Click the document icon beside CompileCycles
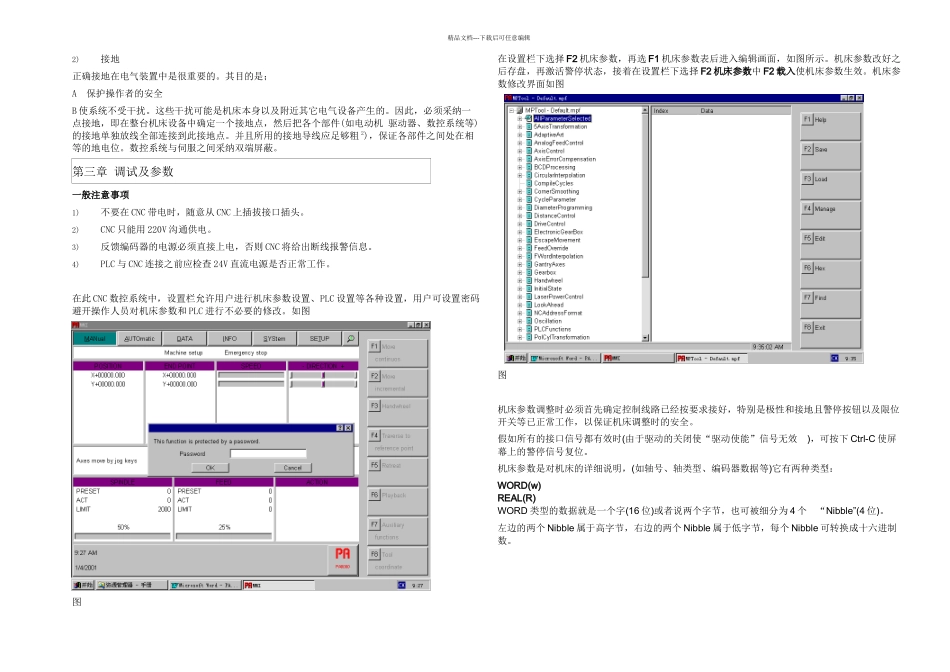This screenshot has height=672, width=950. (x=529, y=183)
